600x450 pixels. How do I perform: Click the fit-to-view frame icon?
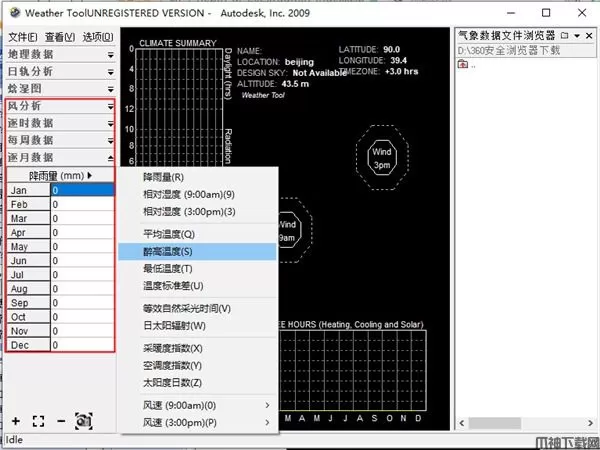click(x=39, y=421)
